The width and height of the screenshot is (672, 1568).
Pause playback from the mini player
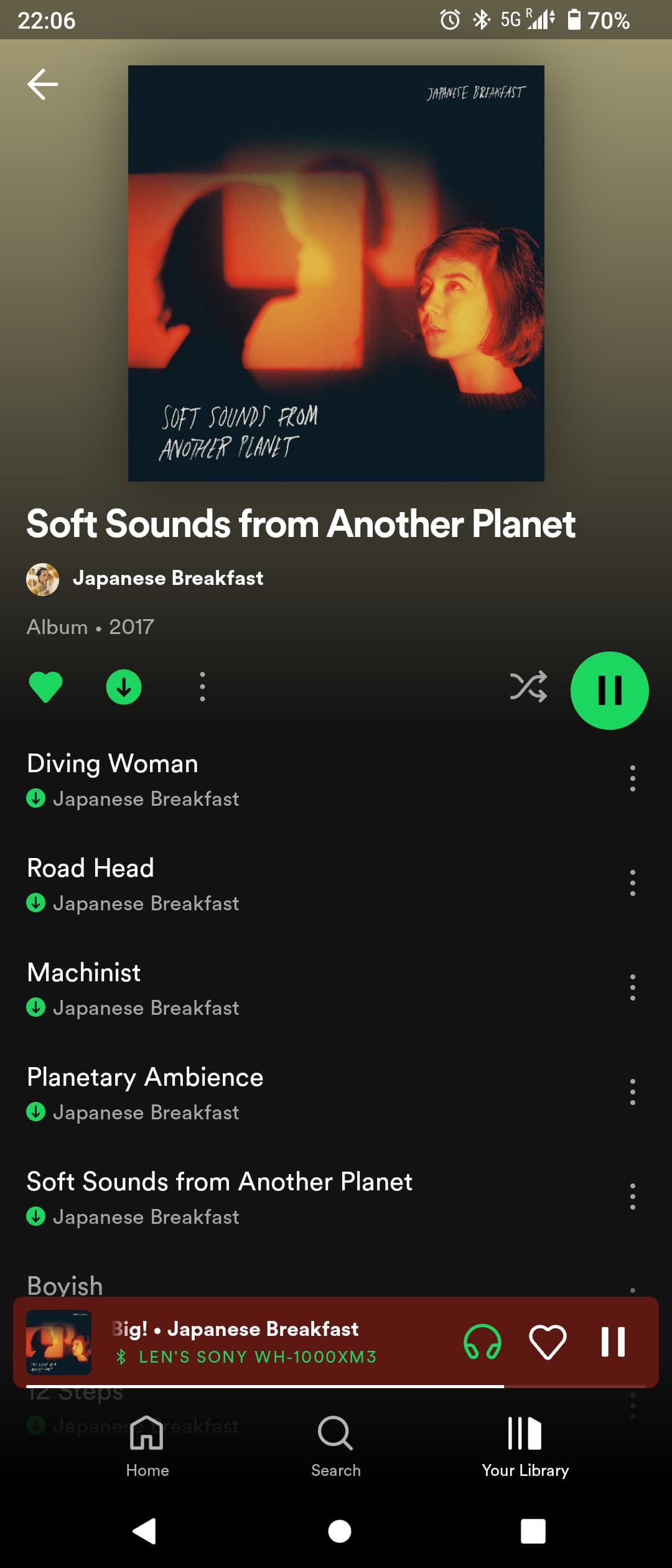pyautogui.click(x=613, y=1342)
